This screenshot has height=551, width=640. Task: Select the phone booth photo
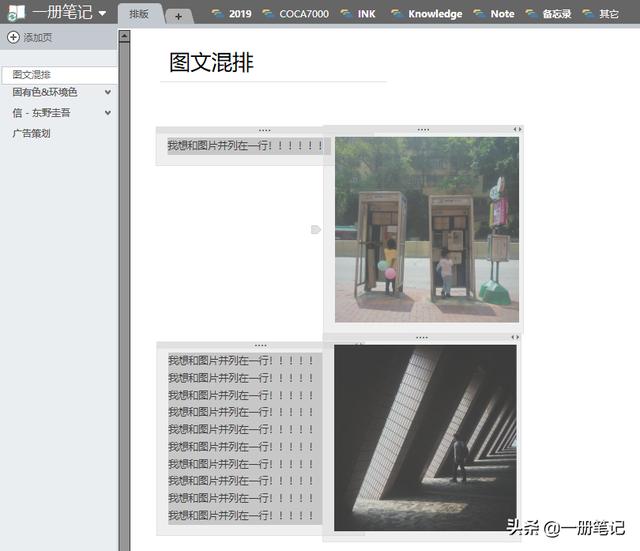(x=427, y=229)
